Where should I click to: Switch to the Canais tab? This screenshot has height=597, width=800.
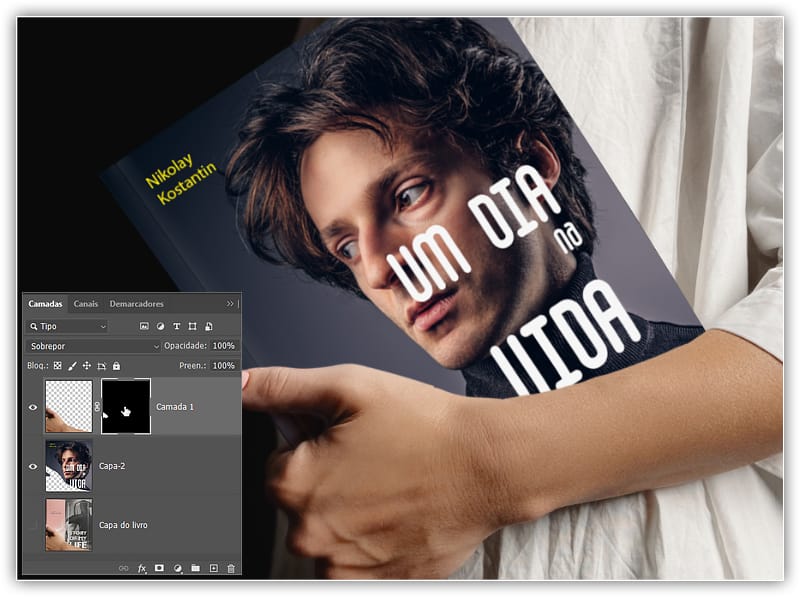point(85,304)
